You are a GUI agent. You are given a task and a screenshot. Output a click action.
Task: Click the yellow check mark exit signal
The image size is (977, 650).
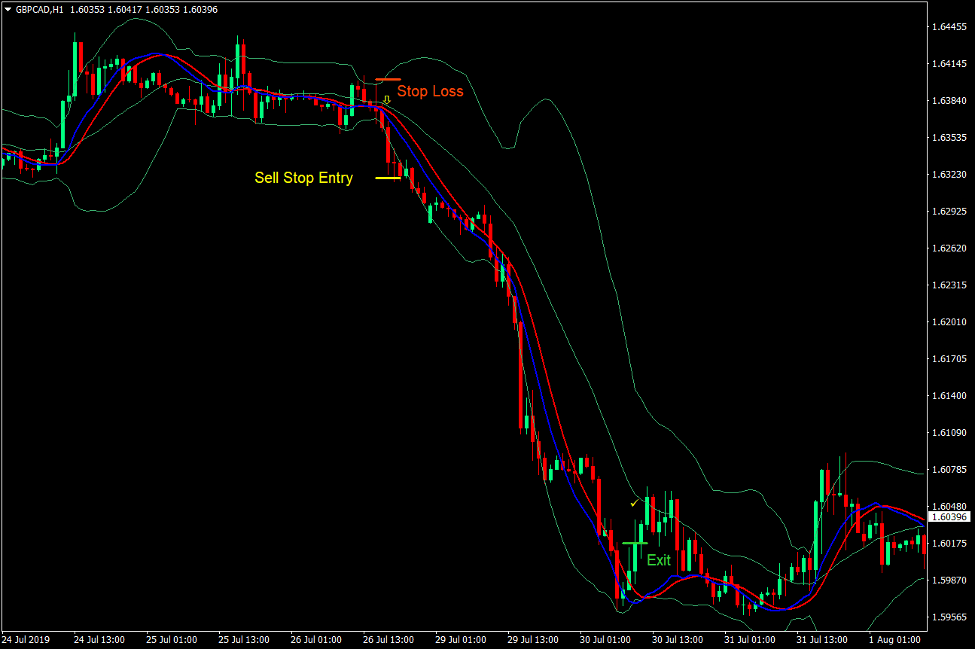tap(634, 503)
